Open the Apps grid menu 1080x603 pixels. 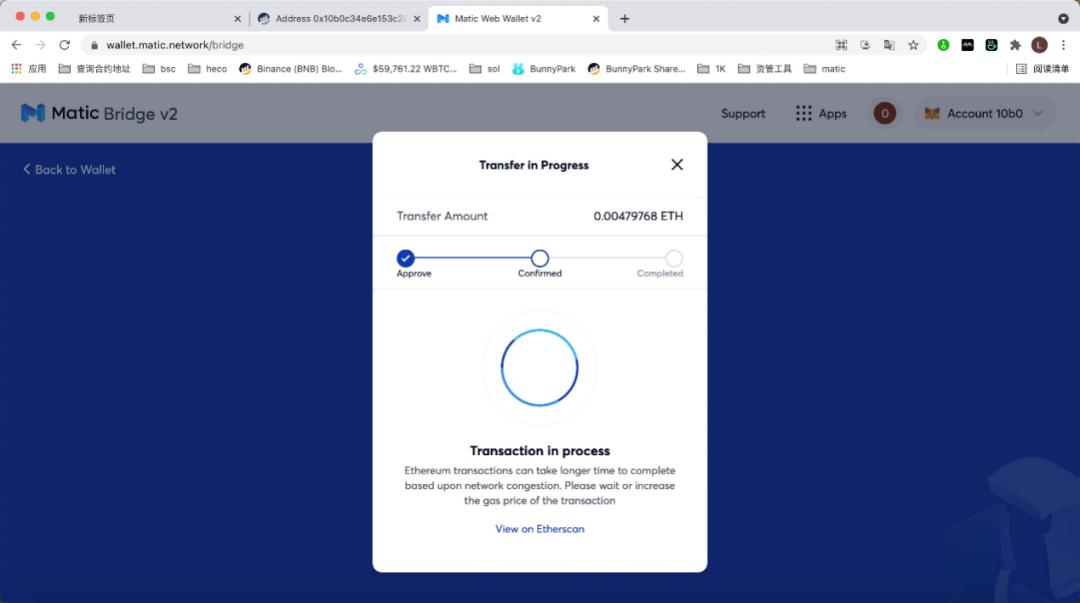(x=820, y=114)
